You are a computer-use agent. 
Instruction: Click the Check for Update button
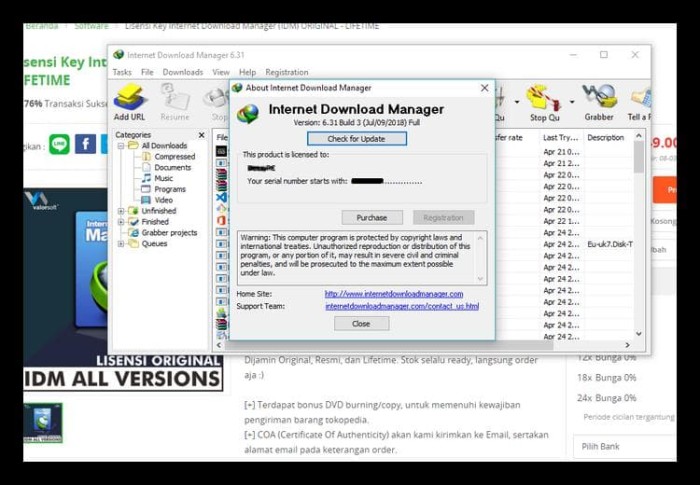tap(357, 139)
